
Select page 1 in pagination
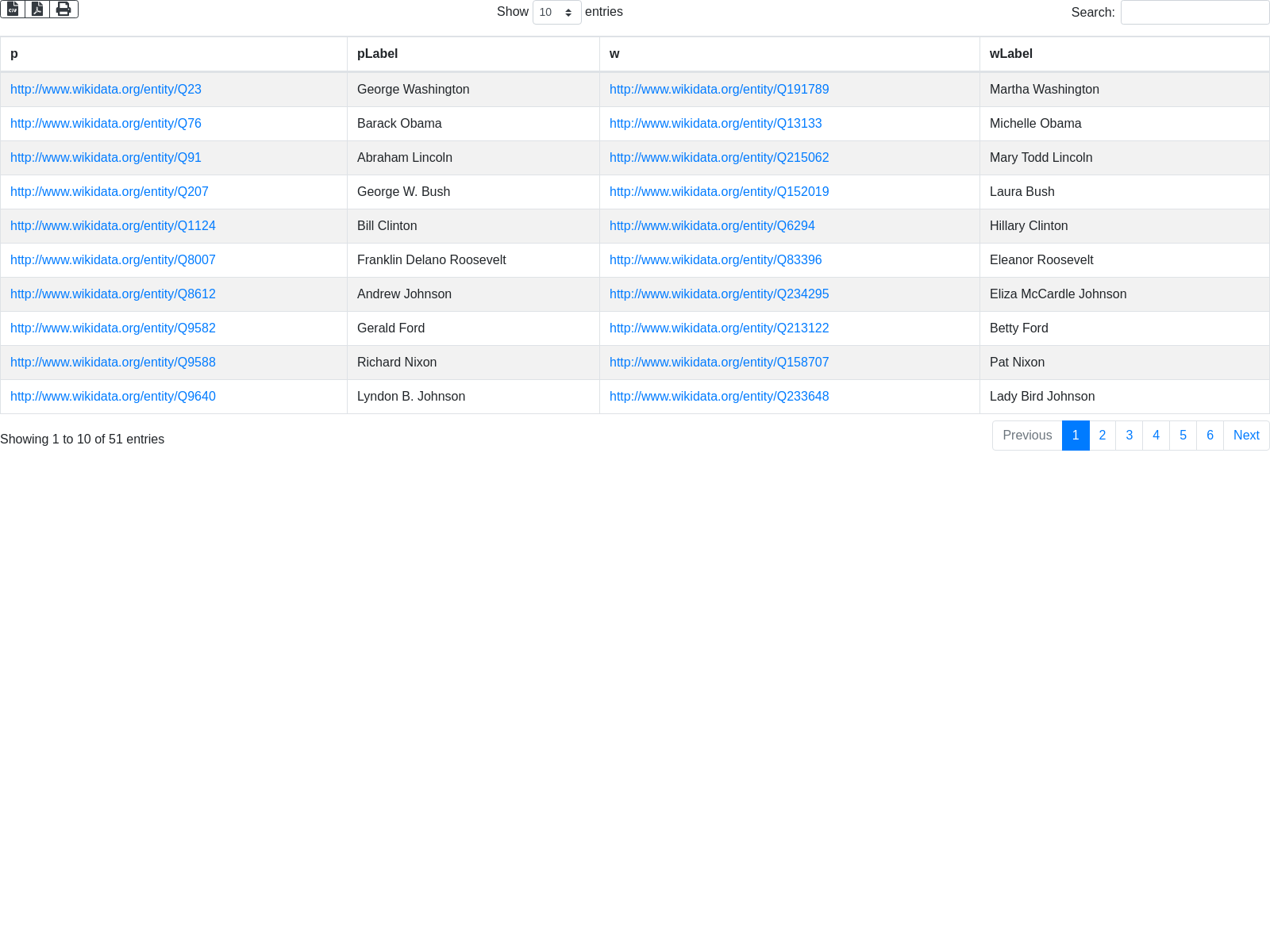coord(1075,436)
